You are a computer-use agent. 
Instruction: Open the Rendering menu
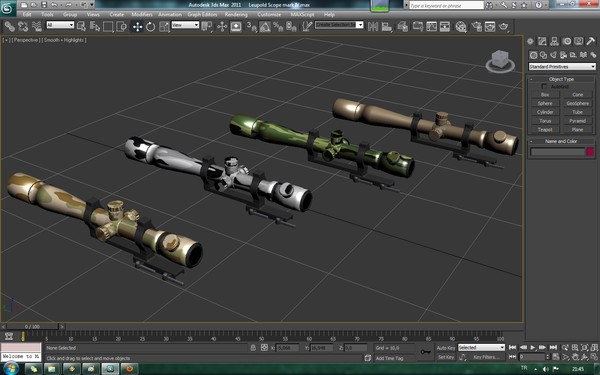click(x=236, y=15)
